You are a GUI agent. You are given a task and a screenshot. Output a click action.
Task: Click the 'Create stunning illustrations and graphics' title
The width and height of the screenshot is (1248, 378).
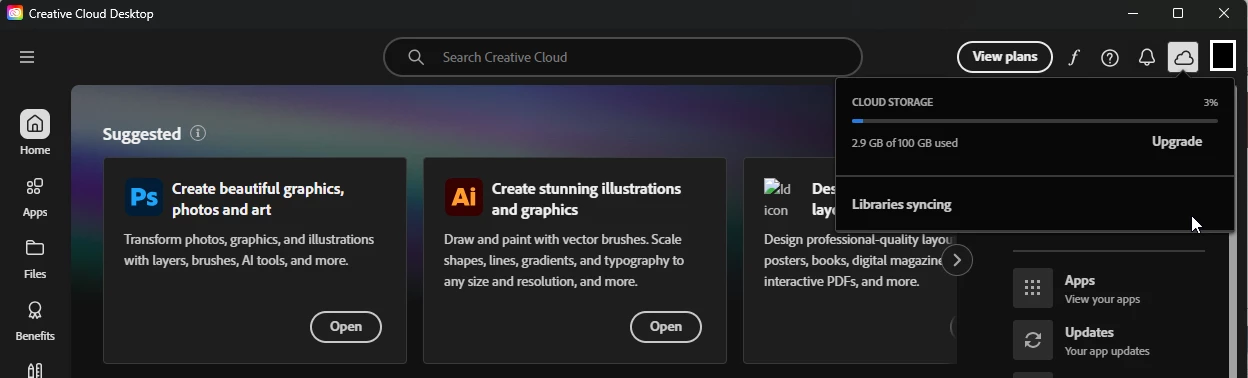[586, 199]
